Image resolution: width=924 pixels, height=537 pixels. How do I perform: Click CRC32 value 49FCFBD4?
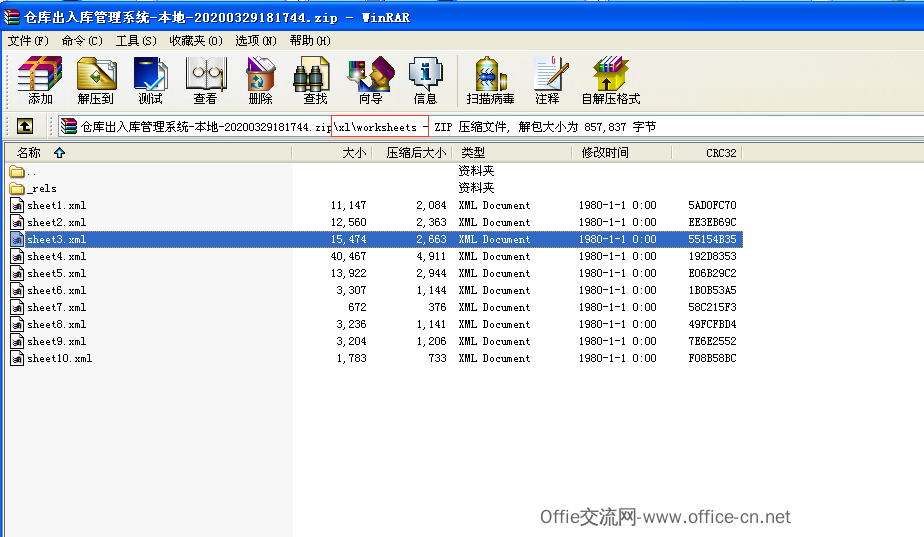pos(712,324)
